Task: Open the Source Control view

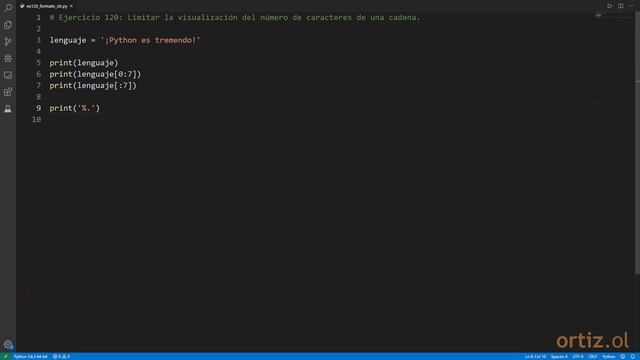Action: pyautogui.click(x=8, y=42)
